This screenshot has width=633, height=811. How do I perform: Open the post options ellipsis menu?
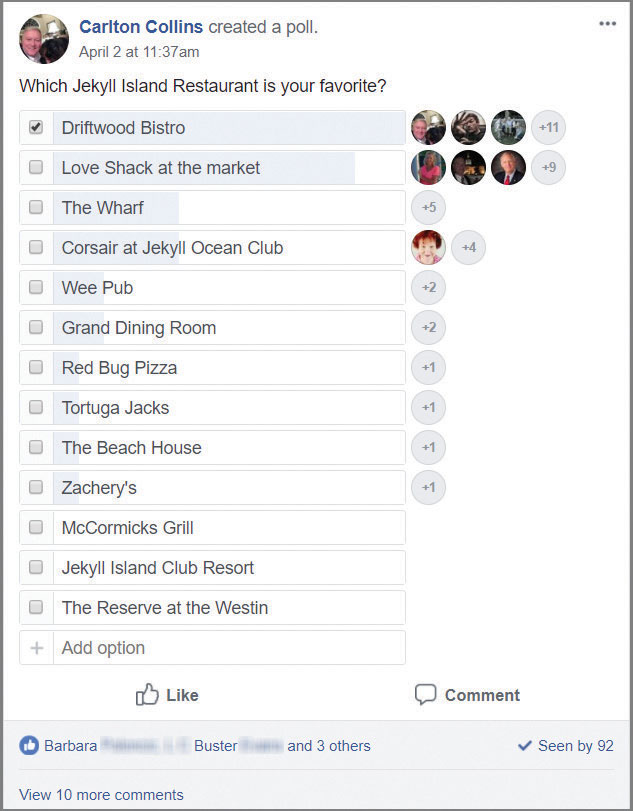[x=608, y=24]
